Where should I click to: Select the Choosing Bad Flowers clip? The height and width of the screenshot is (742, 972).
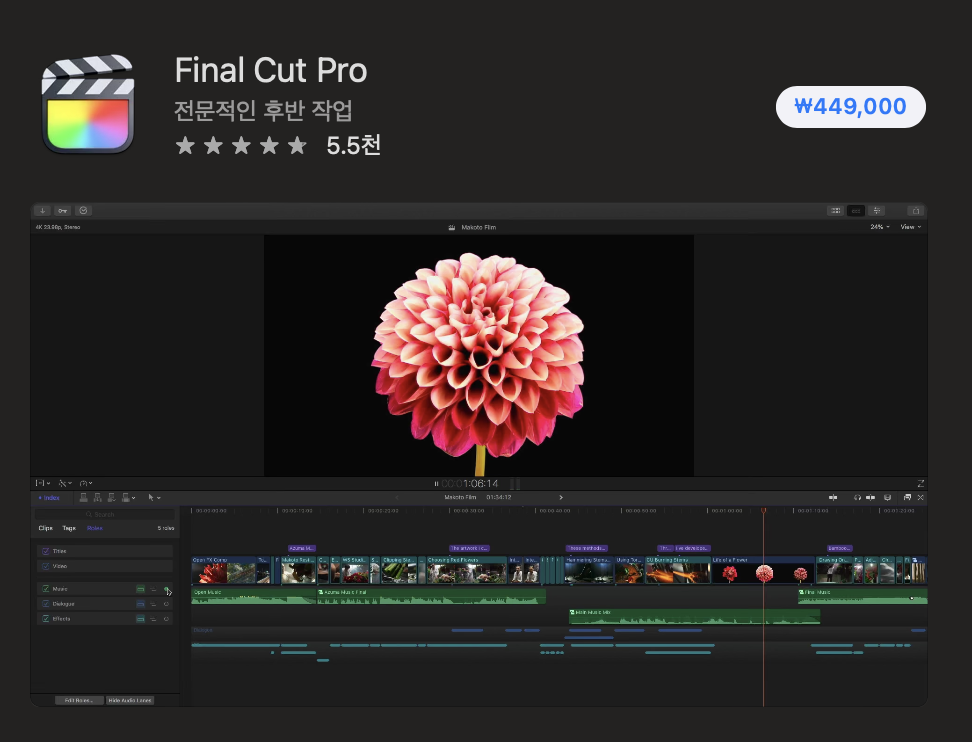coord(467,570)
